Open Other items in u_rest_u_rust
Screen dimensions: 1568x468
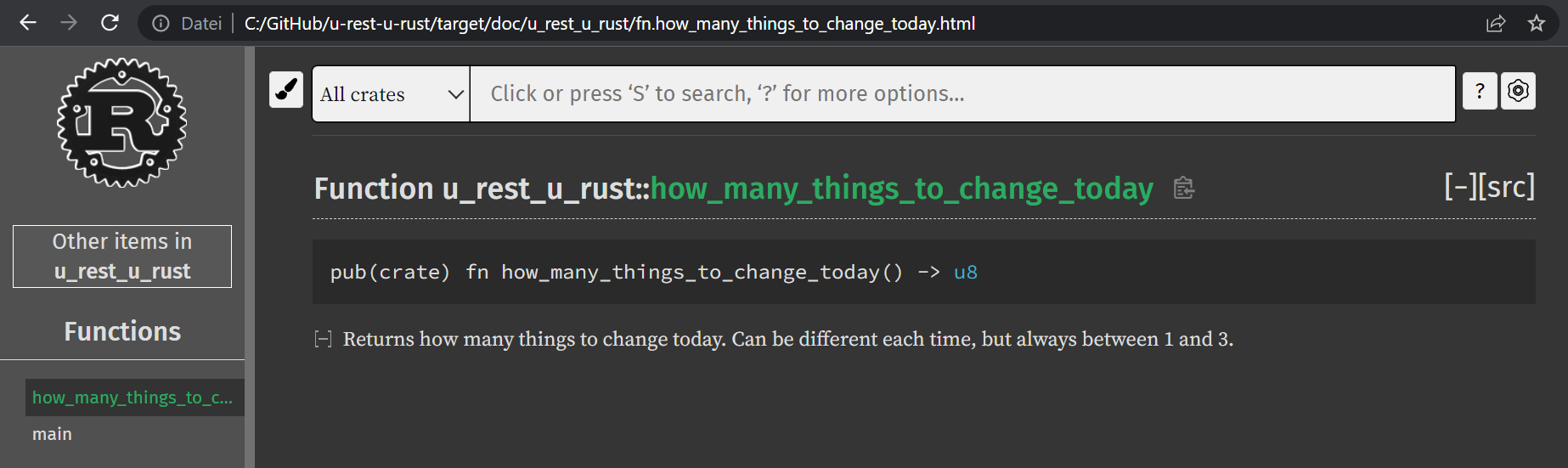(122, 257)
